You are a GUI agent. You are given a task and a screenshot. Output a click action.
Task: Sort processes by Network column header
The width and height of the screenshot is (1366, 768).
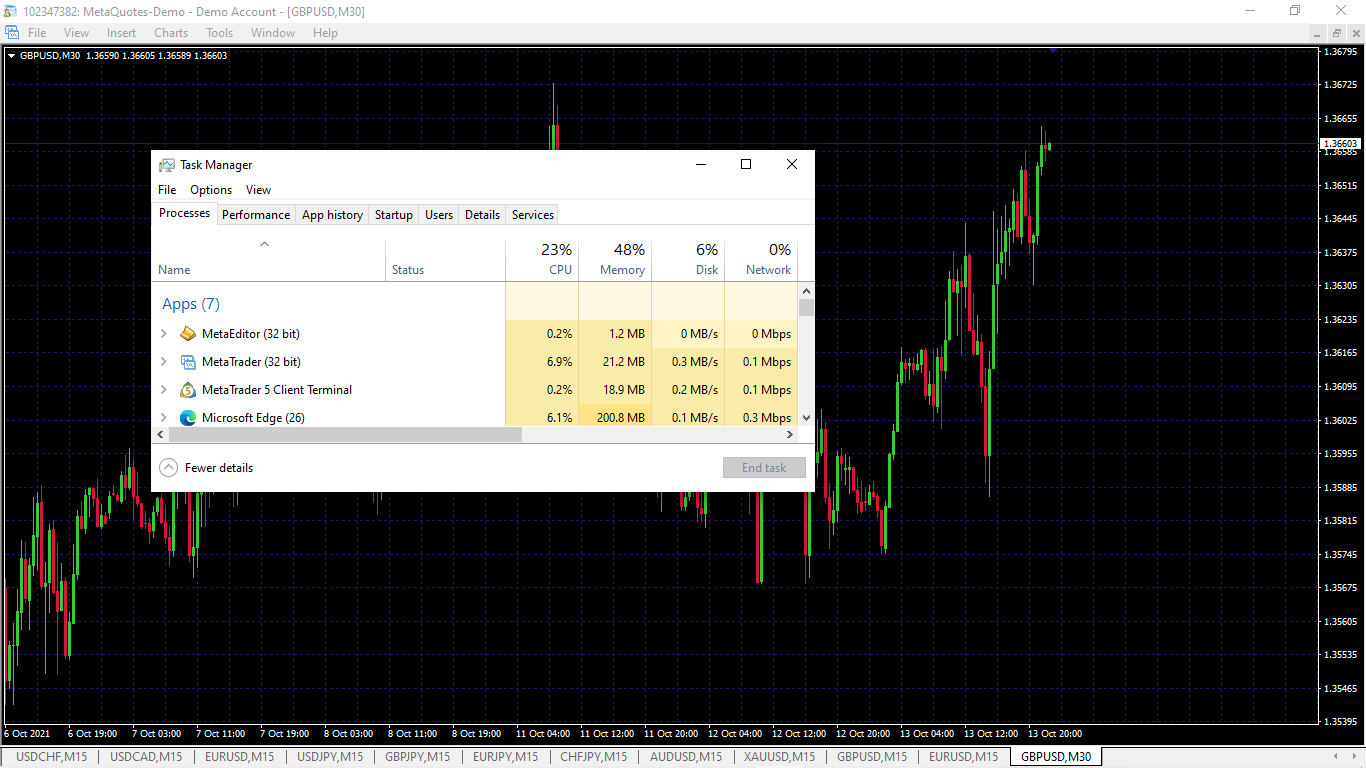click(x=761, y=260)
